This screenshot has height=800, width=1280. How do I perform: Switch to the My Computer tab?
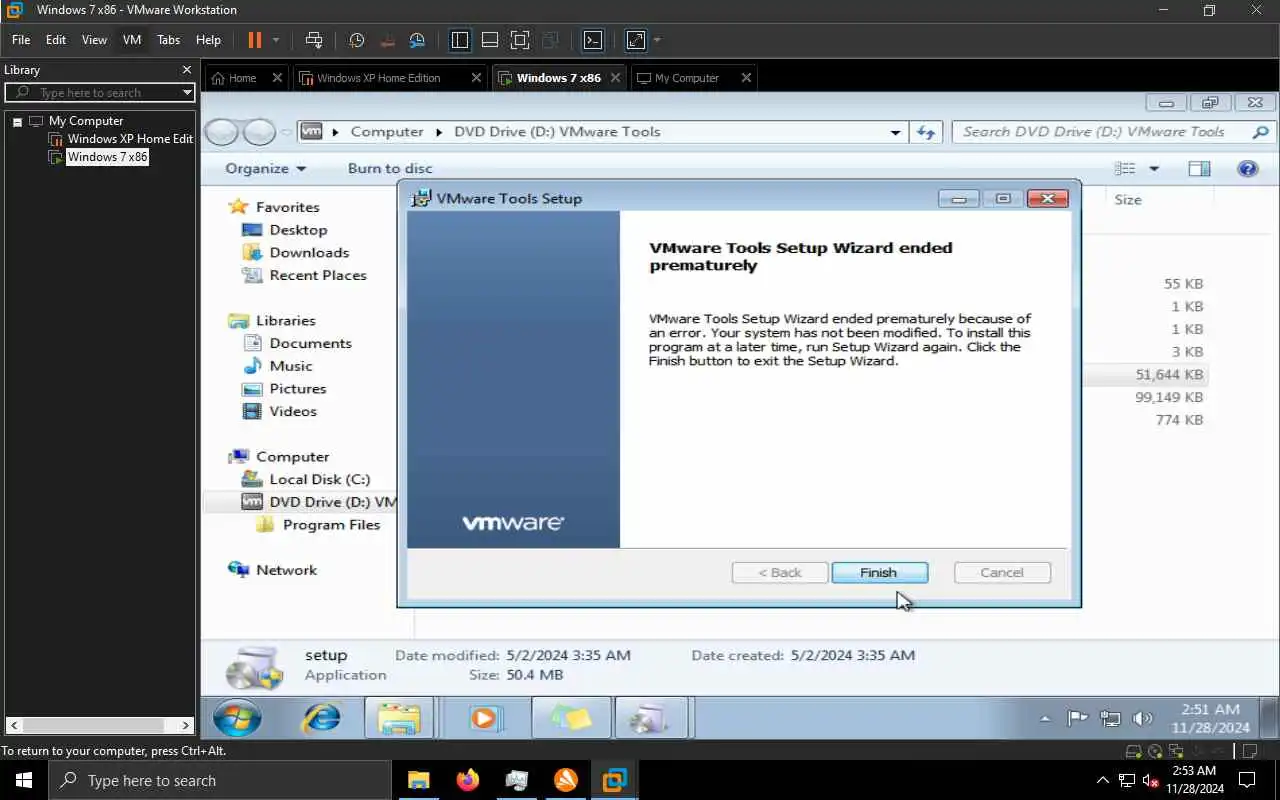click(x=679, y=78)
